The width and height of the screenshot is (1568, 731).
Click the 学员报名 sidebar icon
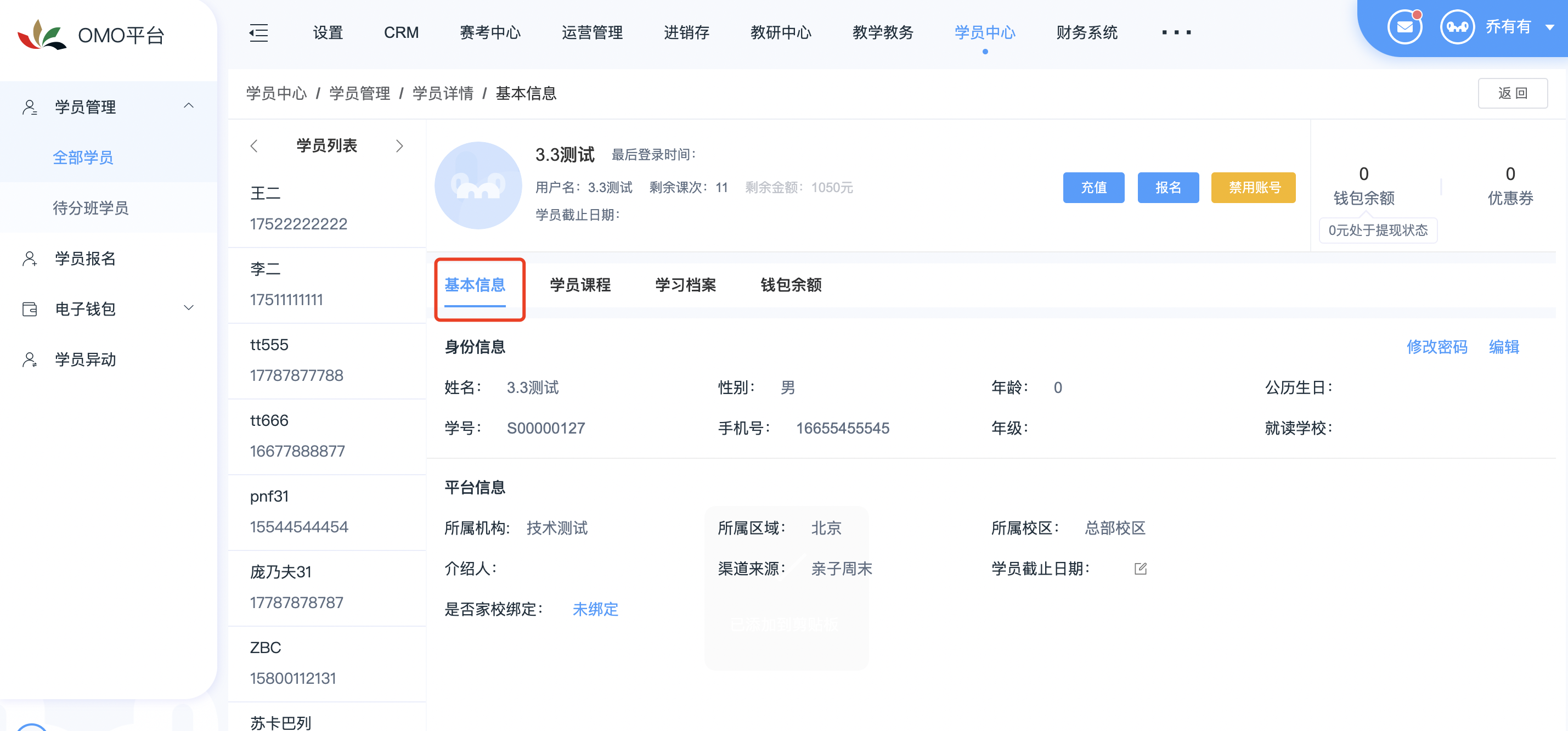click(30, 258)
